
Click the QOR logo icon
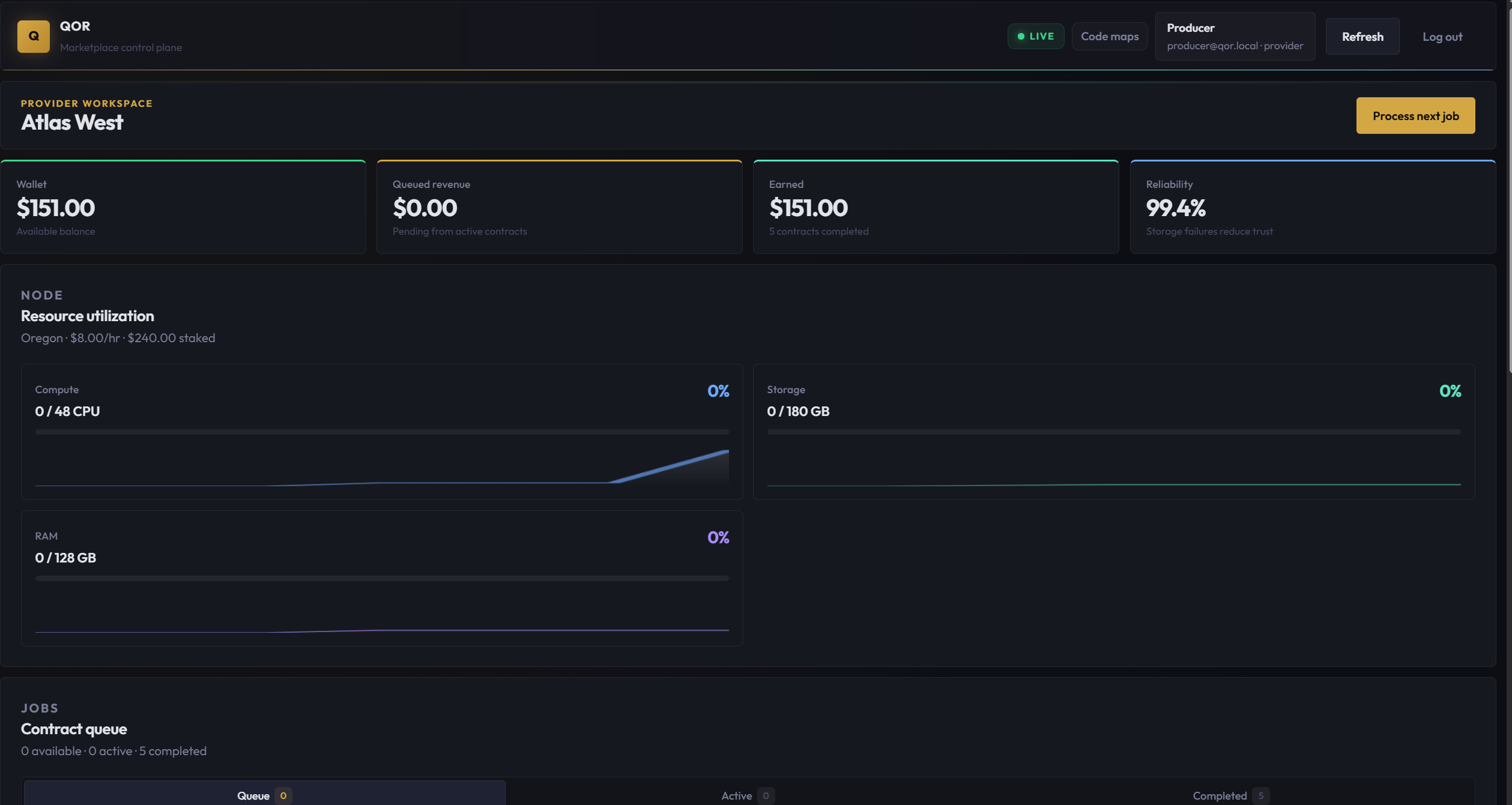(x=34, y=37)
